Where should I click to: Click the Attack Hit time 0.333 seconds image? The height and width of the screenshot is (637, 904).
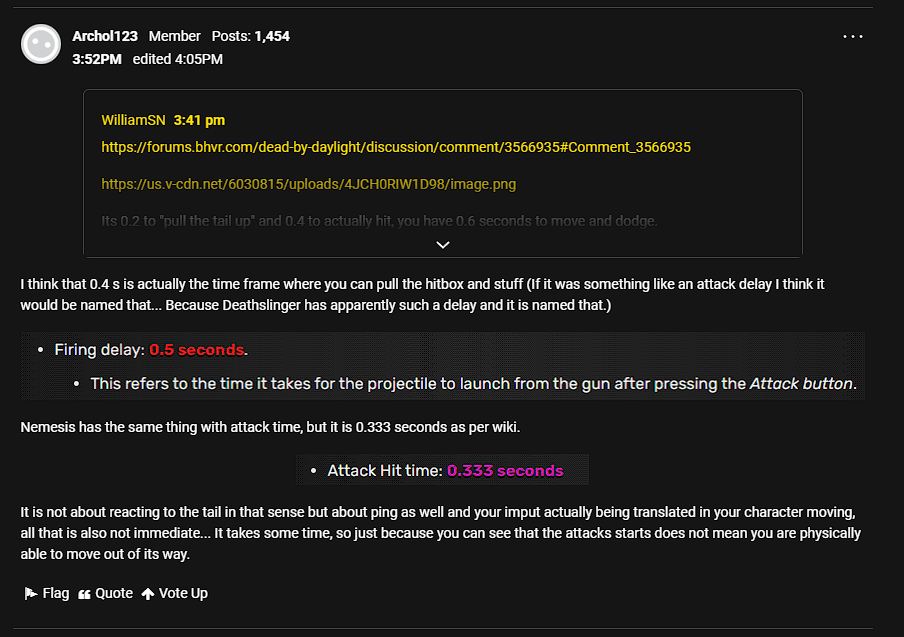pyautogui.click(x=443, y=470)
